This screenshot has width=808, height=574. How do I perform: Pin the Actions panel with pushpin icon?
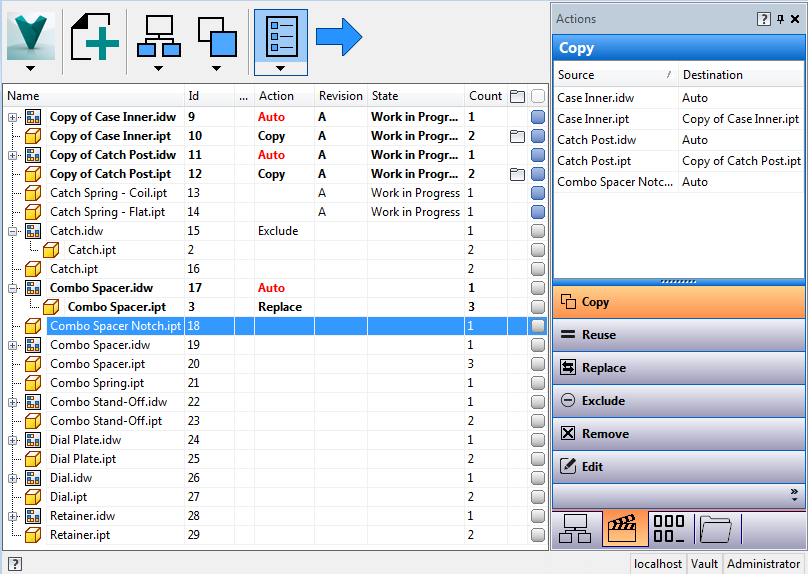780,19
